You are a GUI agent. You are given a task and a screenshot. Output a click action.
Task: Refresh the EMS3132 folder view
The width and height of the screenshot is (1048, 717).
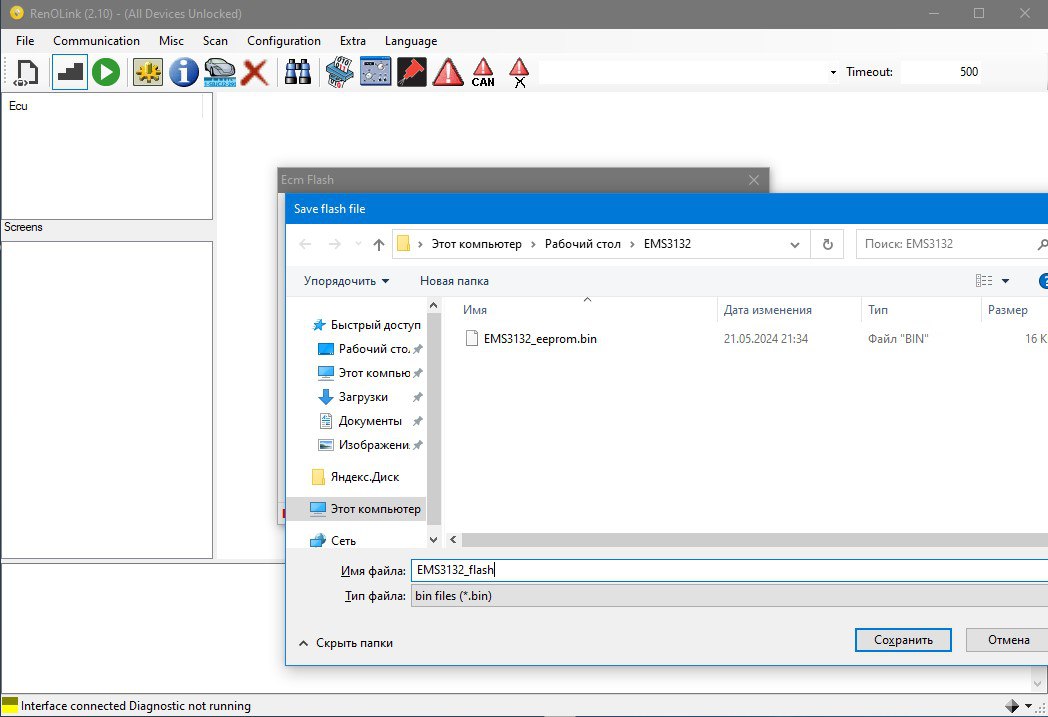pos(827,244)
